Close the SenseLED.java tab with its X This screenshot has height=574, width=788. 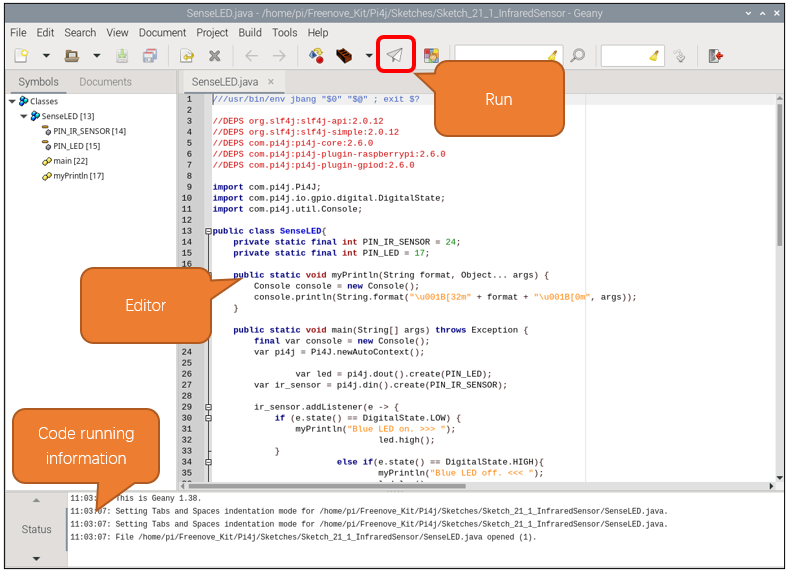(271, 81)
